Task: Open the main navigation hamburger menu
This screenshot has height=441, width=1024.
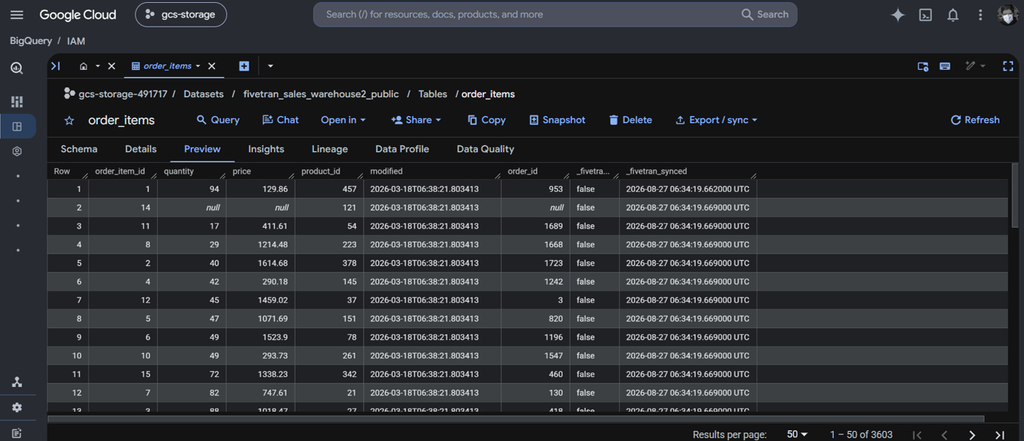Action: pos(17,14)
